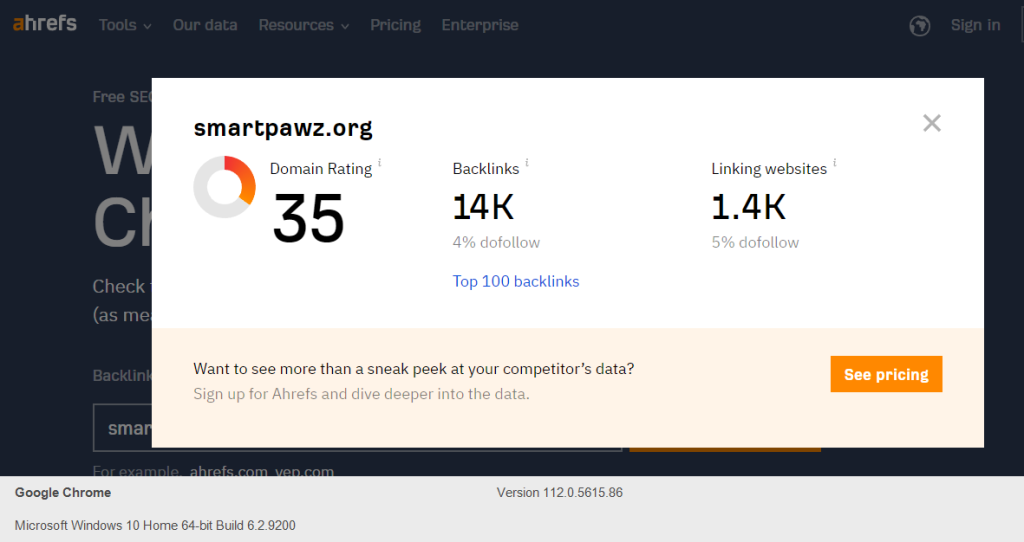Screen dimensions: 1024x542
Task: Click the Backlinks info icon
Action: point(527,163)
